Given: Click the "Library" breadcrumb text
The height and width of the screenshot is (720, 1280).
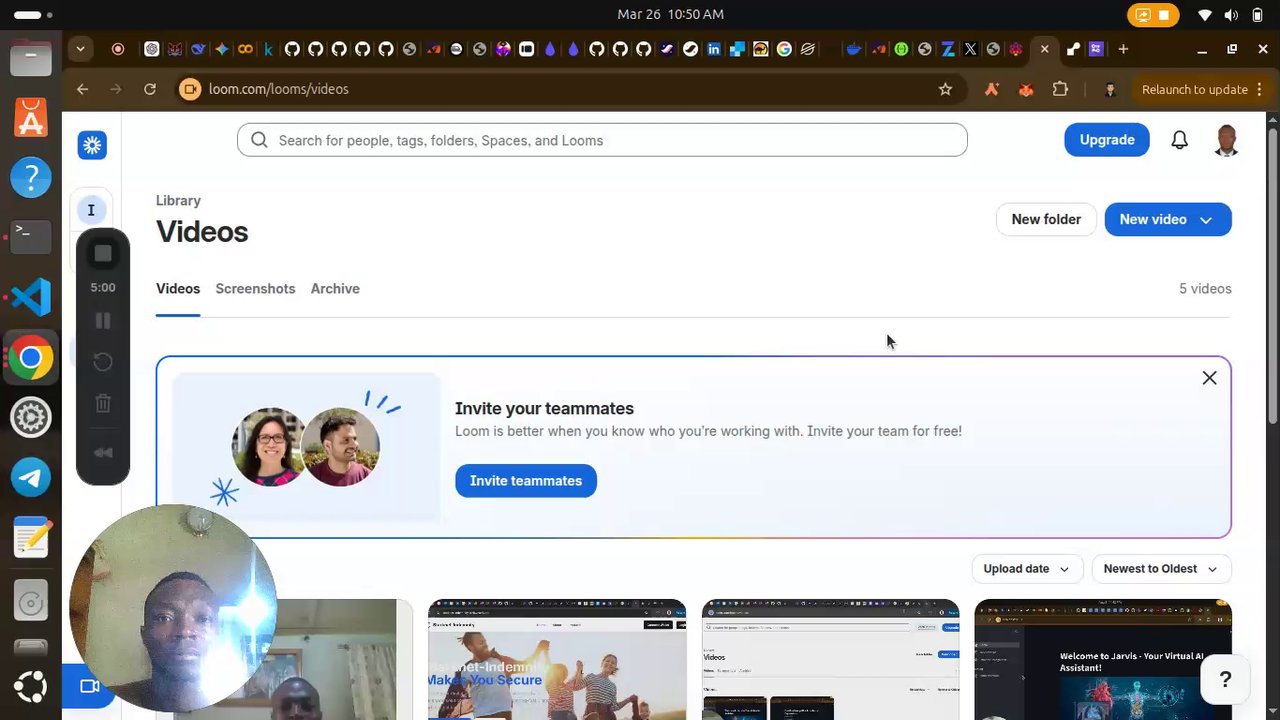Looking at the screenshot, I should click(x=178, y=201).
